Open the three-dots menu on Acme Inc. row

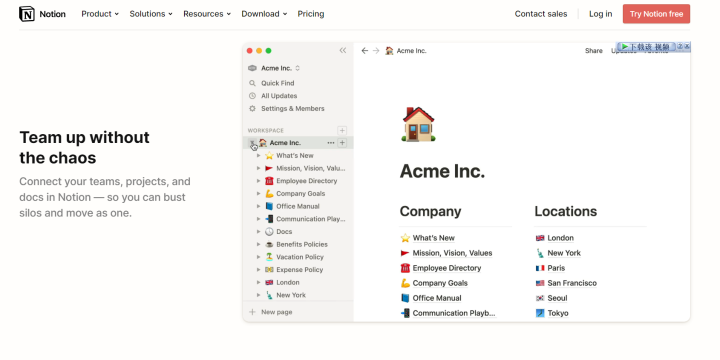(x=331, y=143)
